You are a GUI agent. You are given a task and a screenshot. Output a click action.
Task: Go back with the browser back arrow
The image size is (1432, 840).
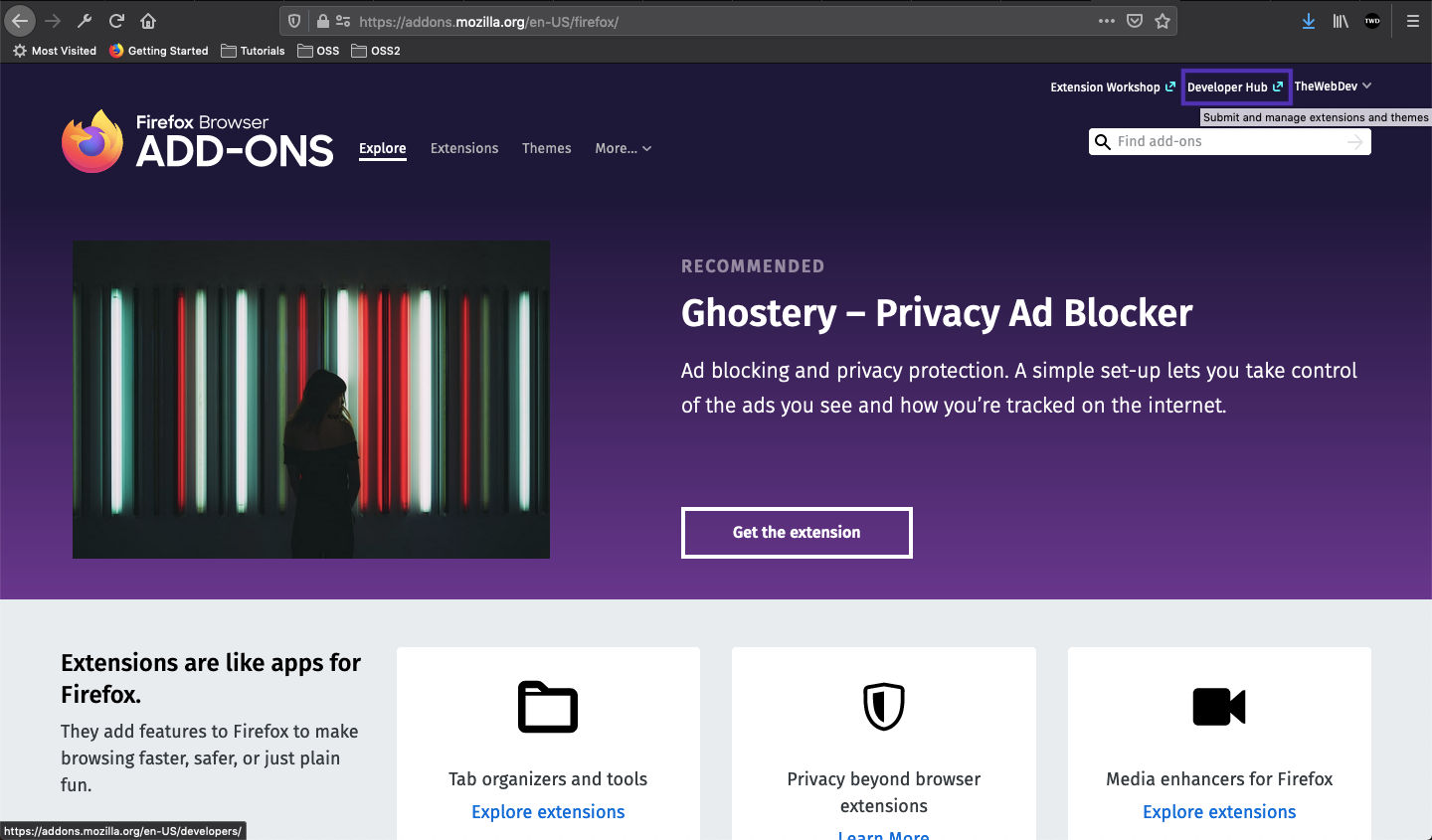coord(20,20)
